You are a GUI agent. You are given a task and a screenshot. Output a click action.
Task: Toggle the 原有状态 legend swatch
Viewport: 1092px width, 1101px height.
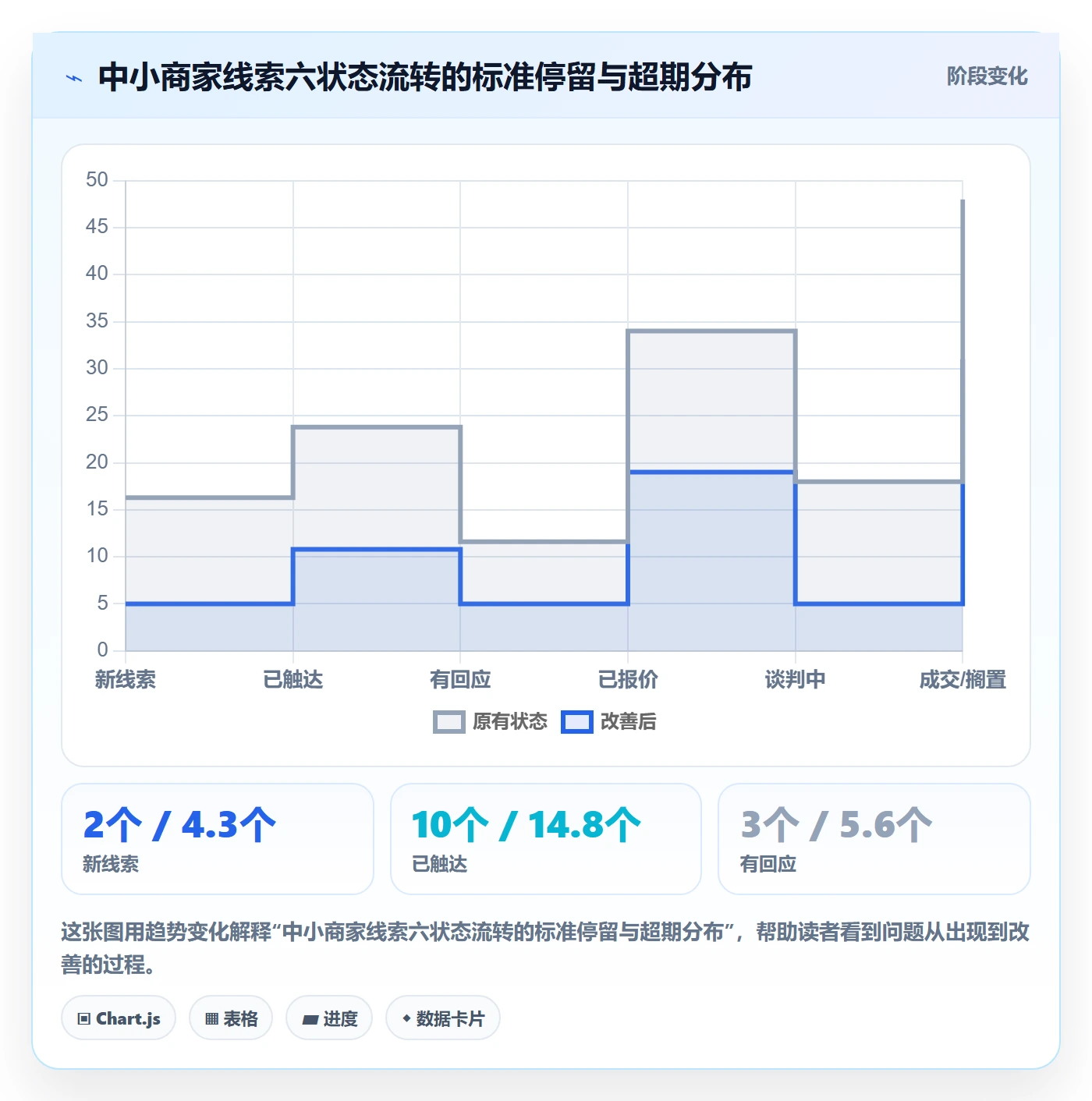point(449,722)
